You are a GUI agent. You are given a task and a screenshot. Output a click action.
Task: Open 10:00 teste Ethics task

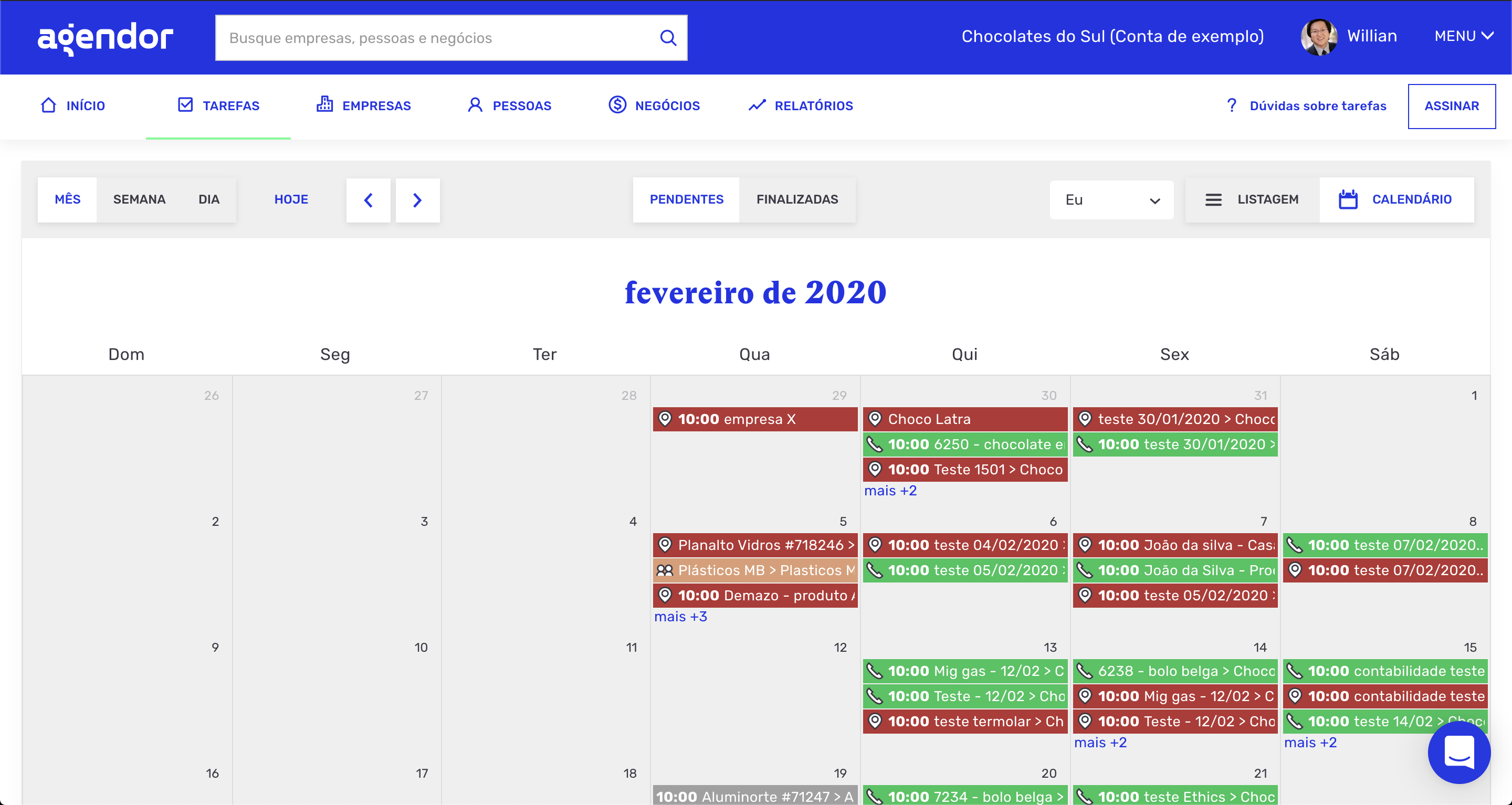pos(1175,796)
